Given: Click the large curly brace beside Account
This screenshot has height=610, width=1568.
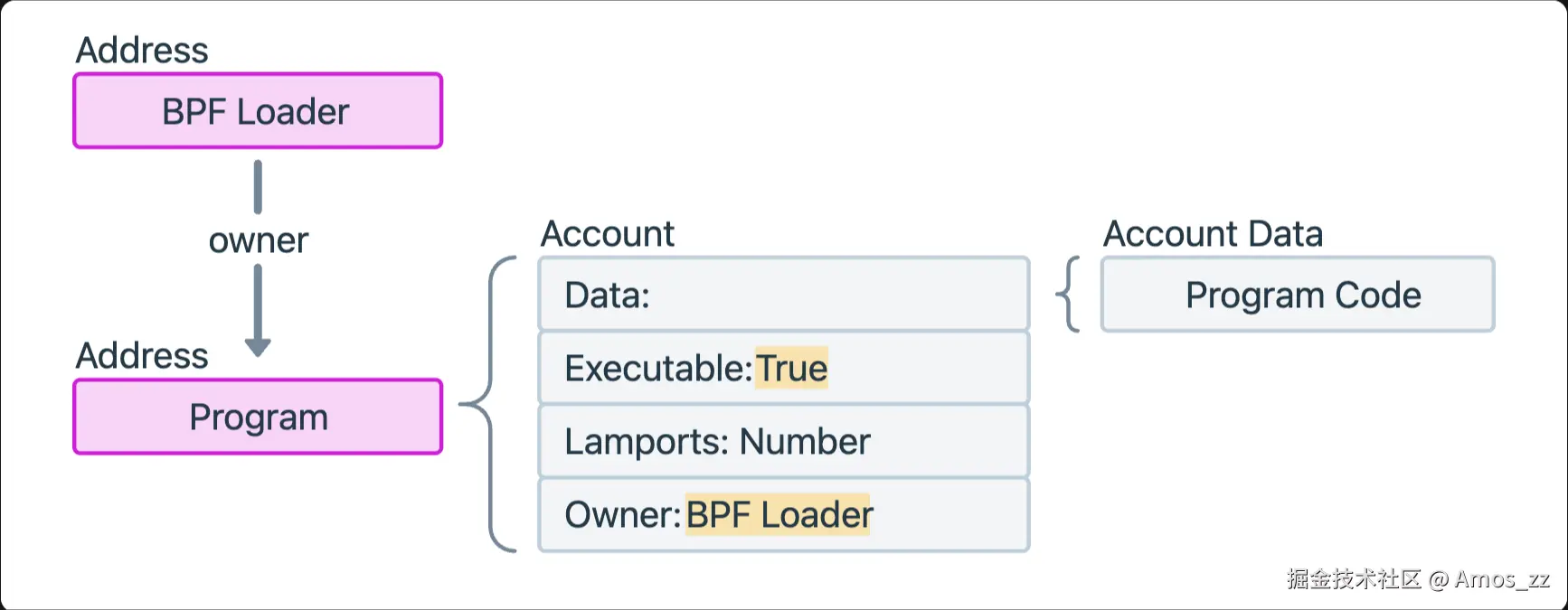Looking at the screenshot, I should [488, 404].
